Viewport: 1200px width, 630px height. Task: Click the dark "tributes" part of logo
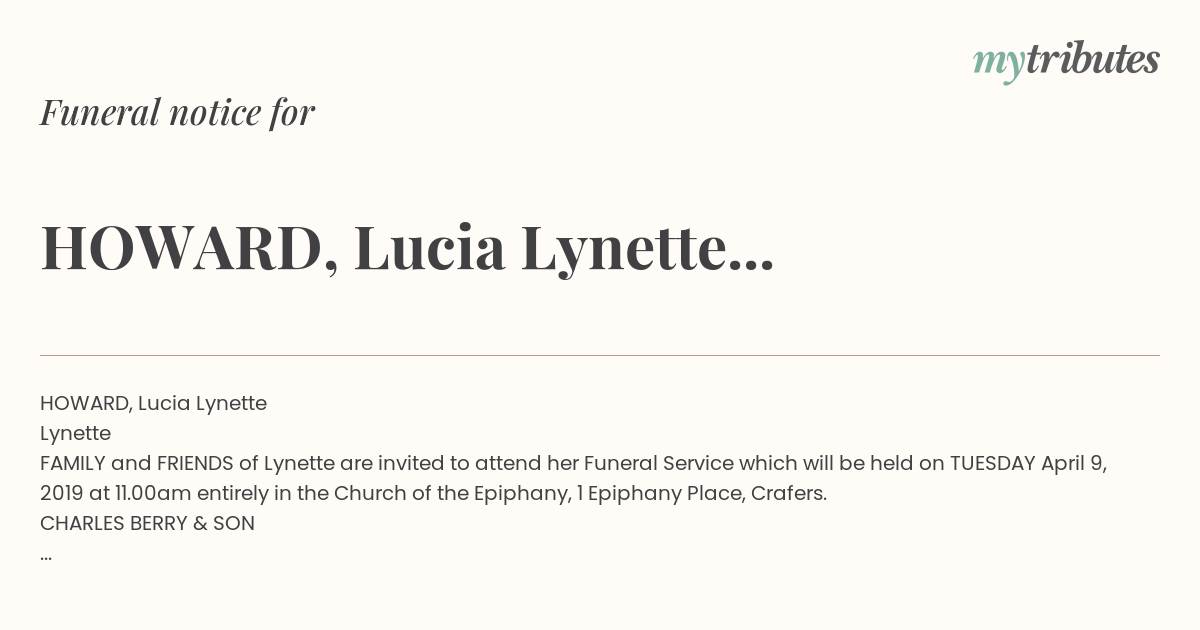point(1092,59)
